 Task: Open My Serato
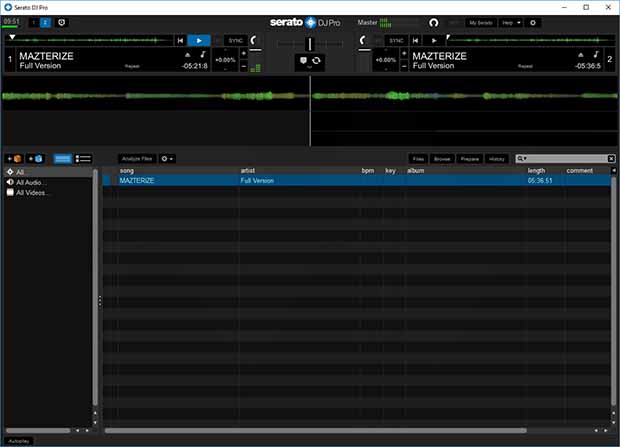pos(481,23)
